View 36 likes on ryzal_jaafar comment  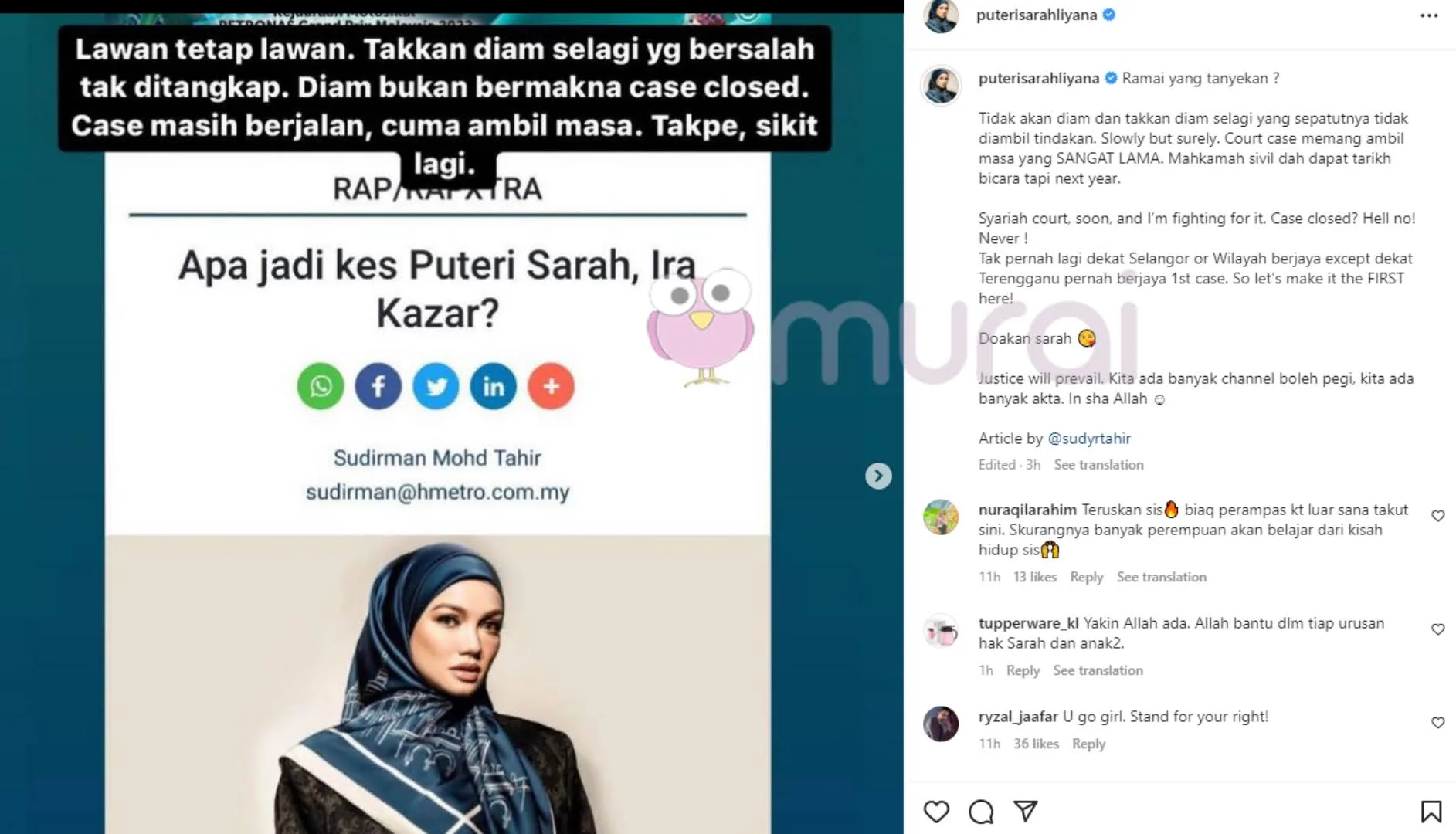[x=1036, y=744]
